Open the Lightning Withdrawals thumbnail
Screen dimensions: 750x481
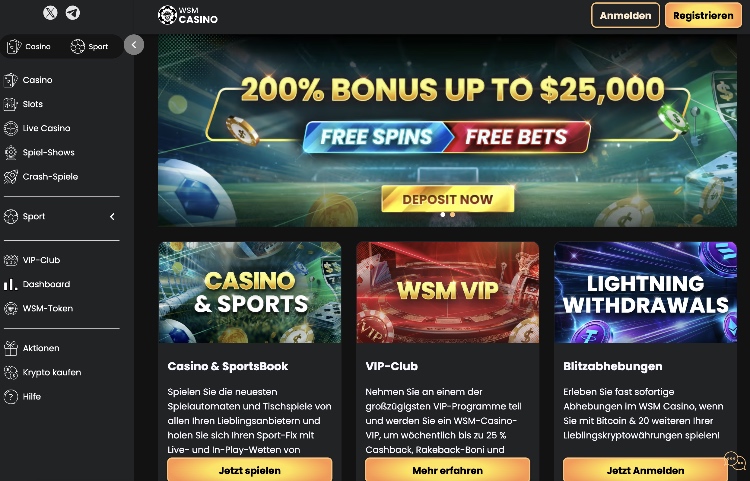click(x=645, y=292)
